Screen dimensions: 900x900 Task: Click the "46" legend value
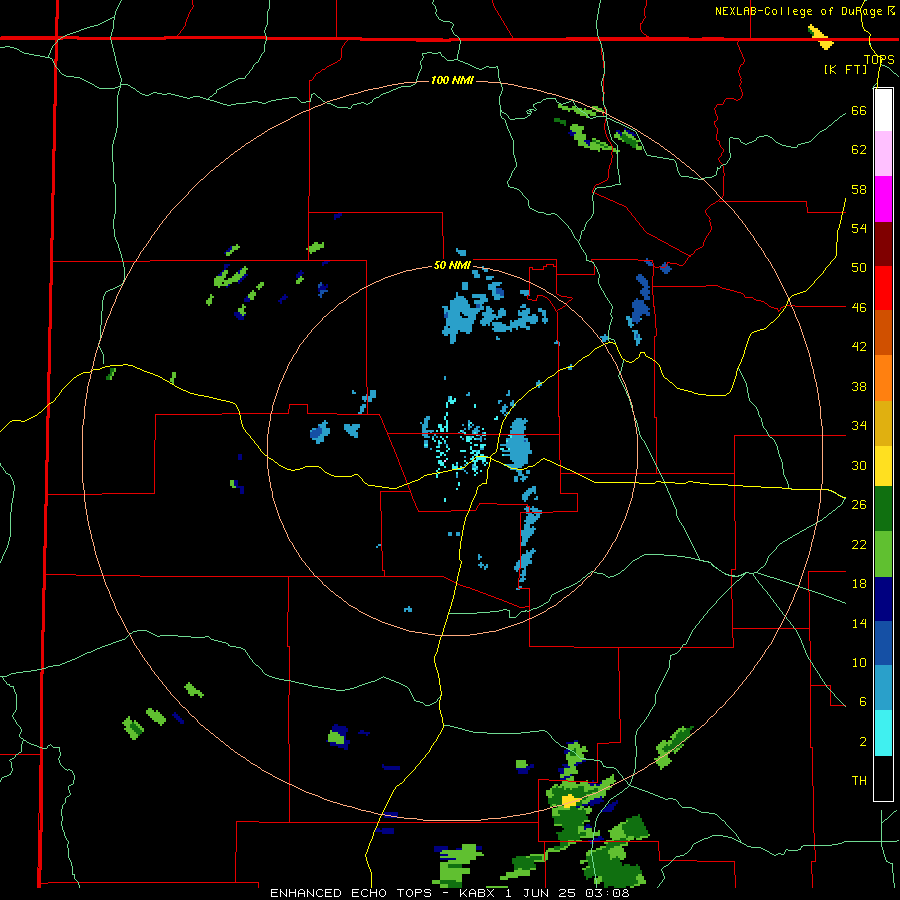pos(859,308)
